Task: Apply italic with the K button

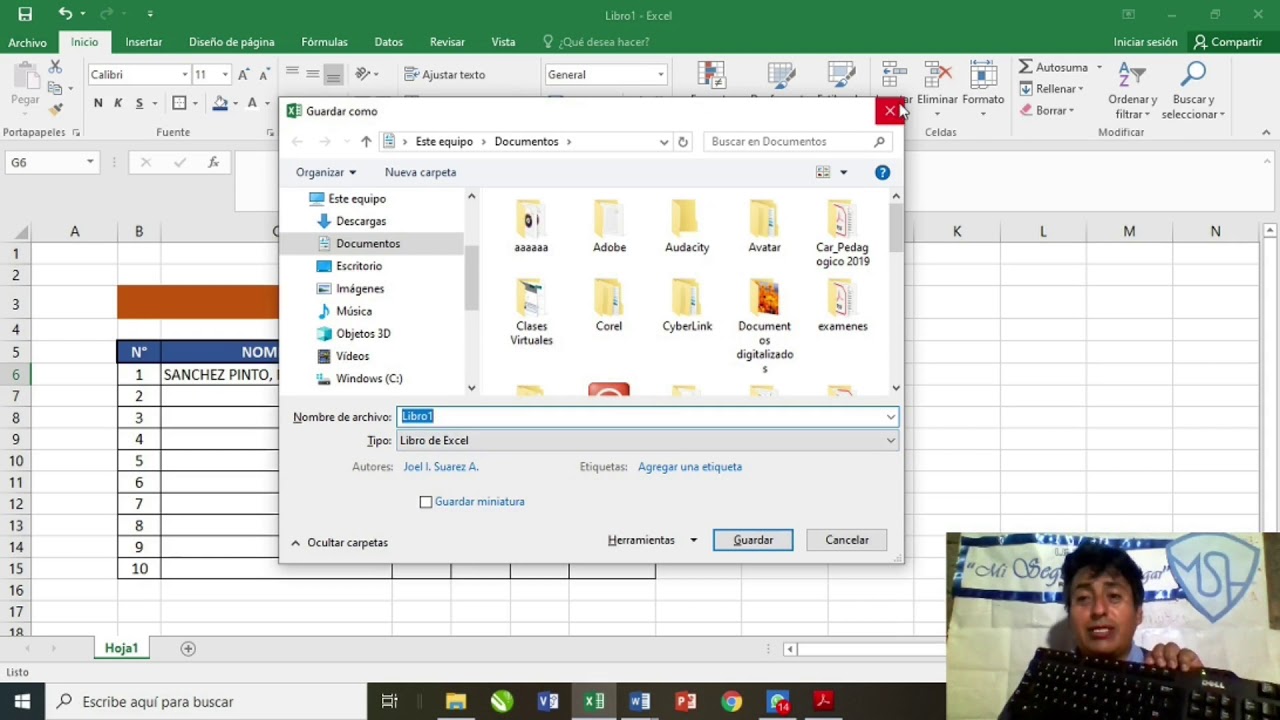Action: pos(118,103)
